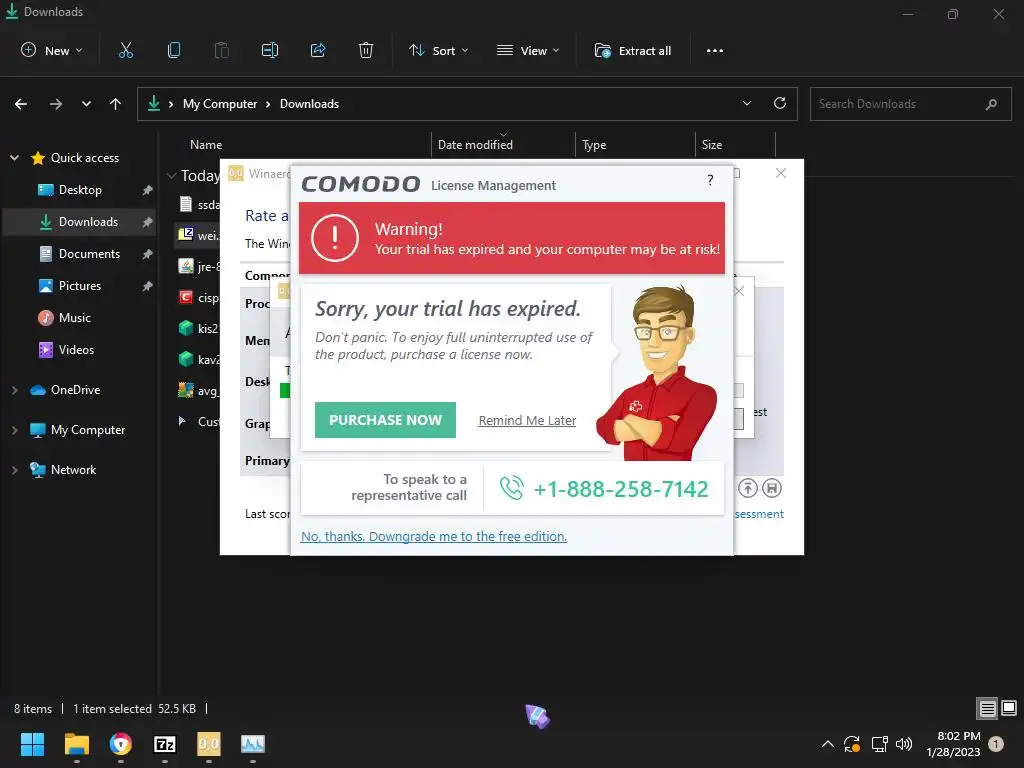Open the clock and date flyout
The height and width of the screenshot is (768, 1024).
point(953,744)
